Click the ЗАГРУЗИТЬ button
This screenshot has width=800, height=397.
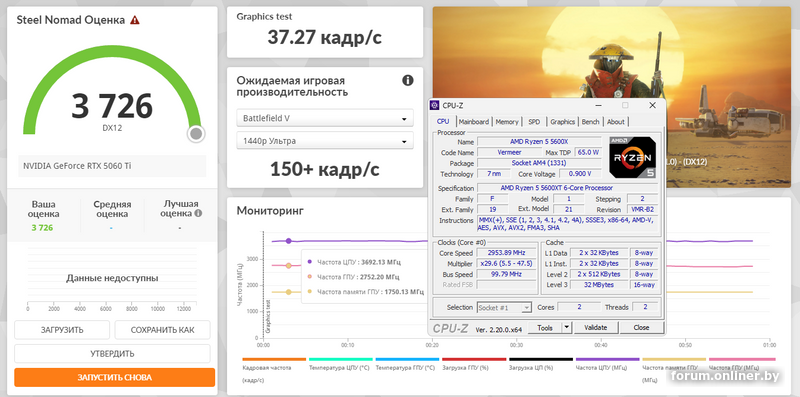click(62, 330)
